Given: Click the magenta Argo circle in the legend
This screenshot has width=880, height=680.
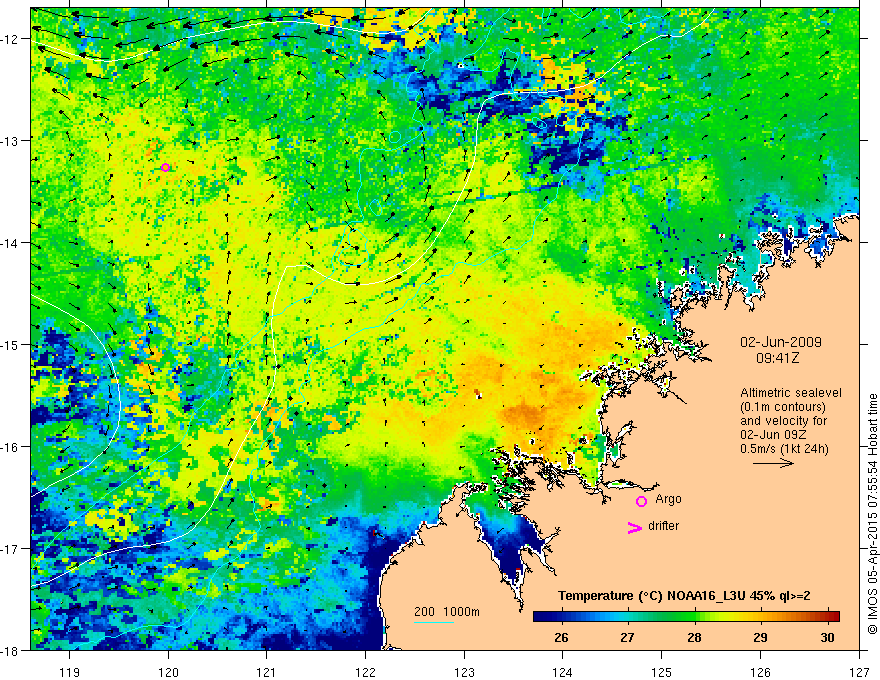Looking at the screenshot, I should [x=641, y=501].
